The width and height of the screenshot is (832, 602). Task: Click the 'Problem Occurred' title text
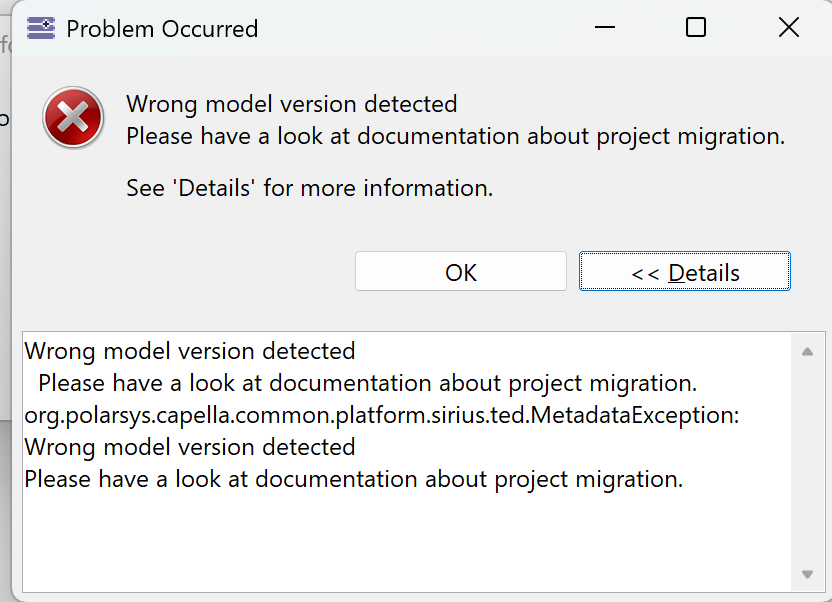point(162,29)
